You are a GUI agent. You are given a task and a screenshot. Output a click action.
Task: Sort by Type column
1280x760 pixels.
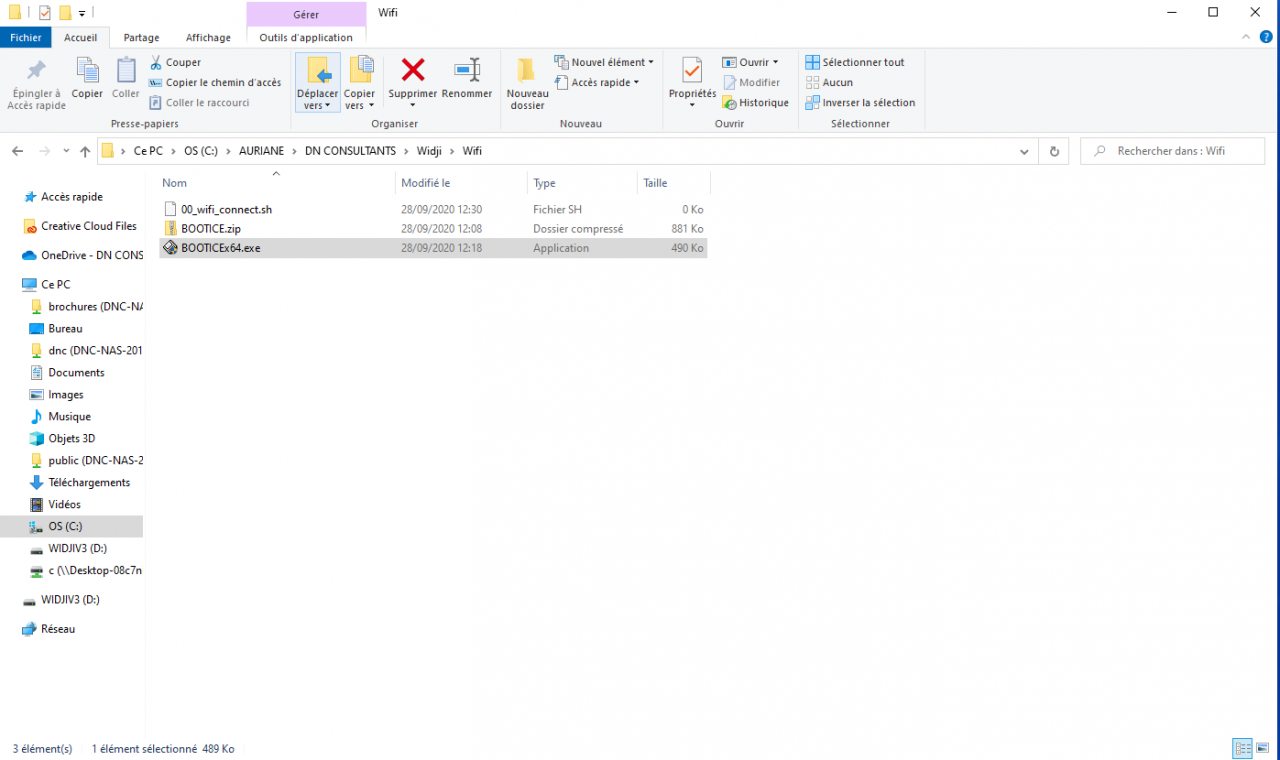tap(582, 183)
